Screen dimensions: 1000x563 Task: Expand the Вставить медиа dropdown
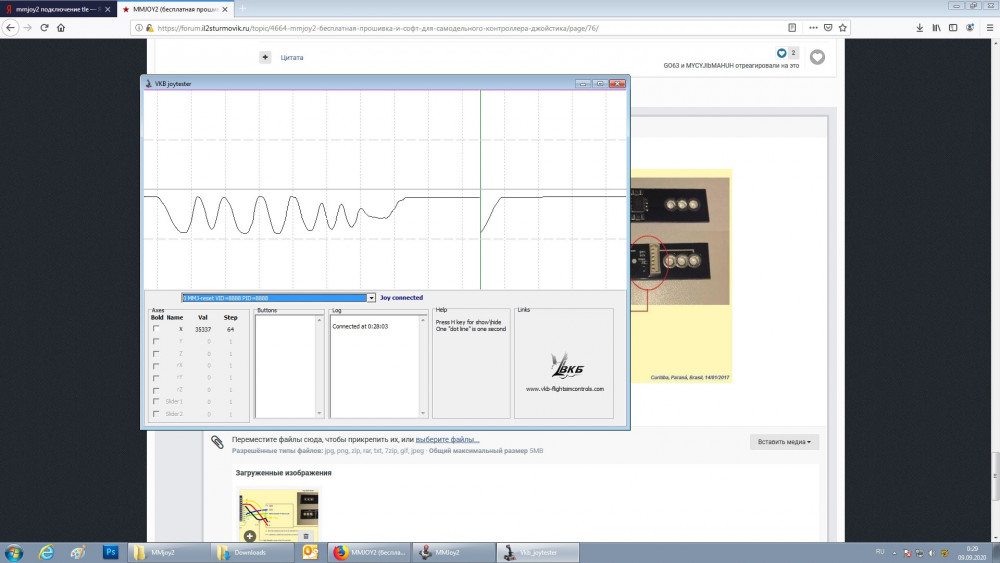pyautogui.click(x=783, y=441)
